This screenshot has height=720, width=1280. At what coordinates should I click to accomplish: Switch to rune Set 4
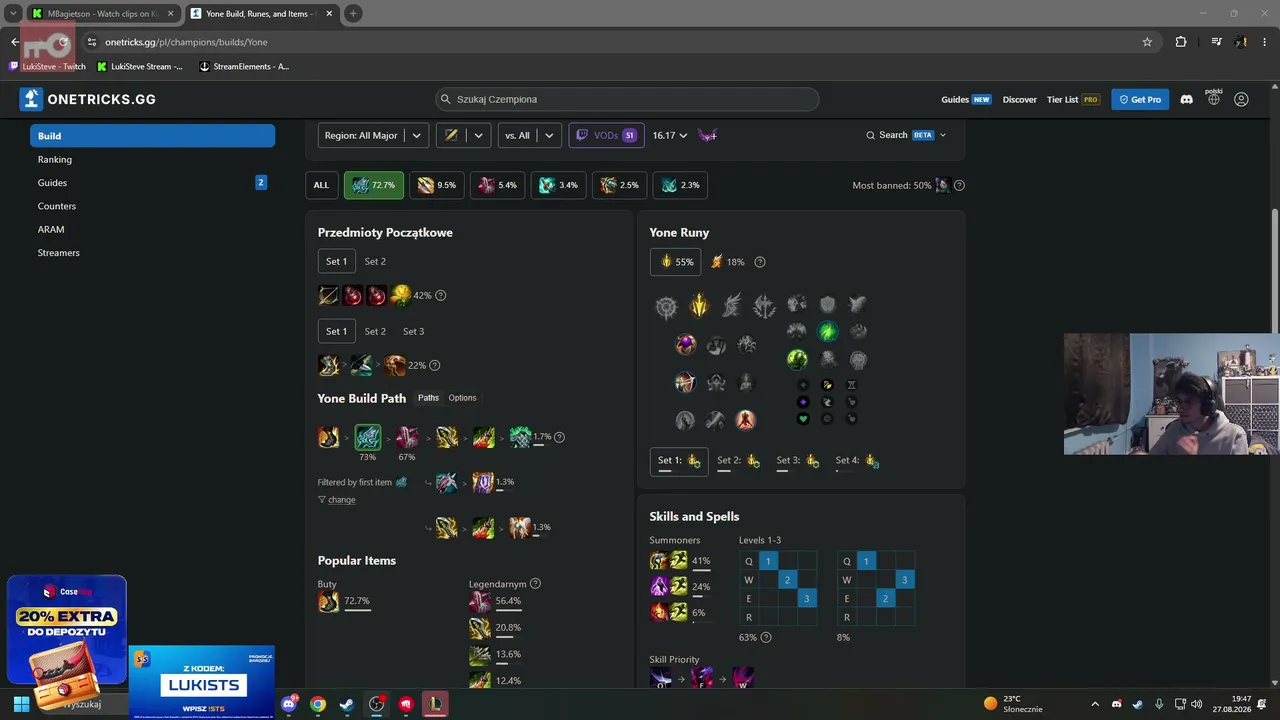(x=856, y=460)
